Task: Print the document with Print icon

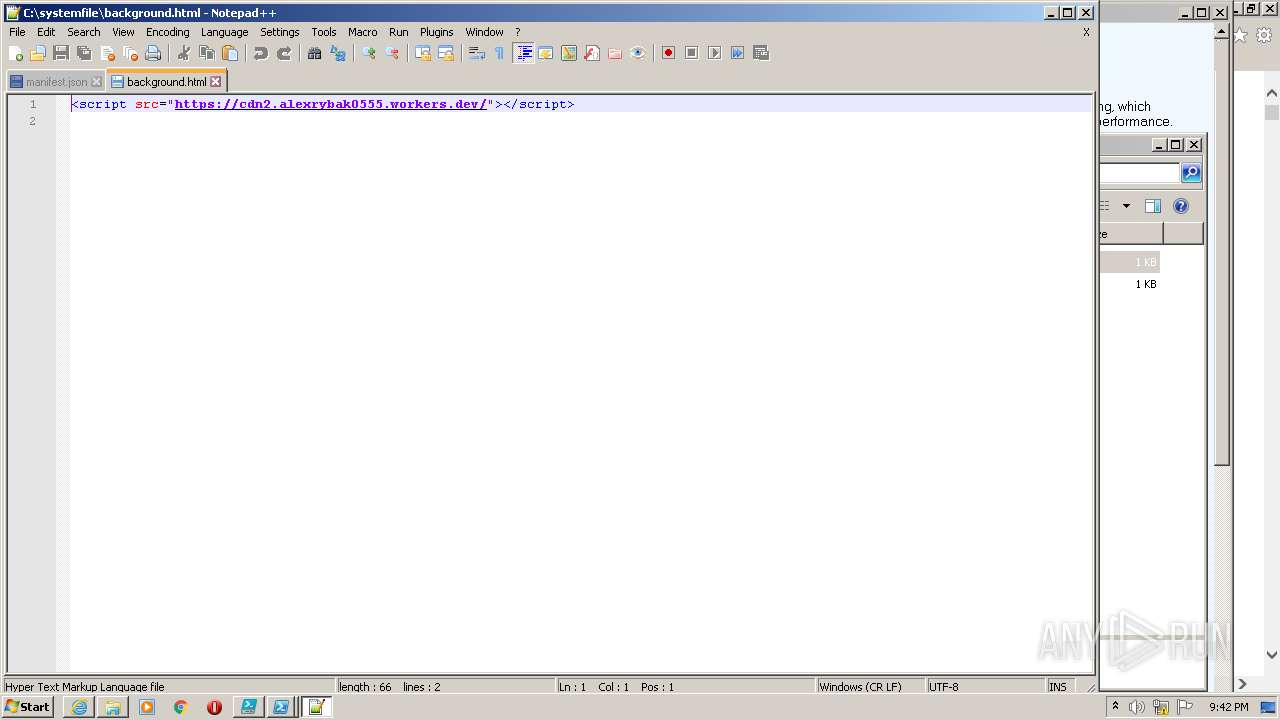Action: point(153,53)
